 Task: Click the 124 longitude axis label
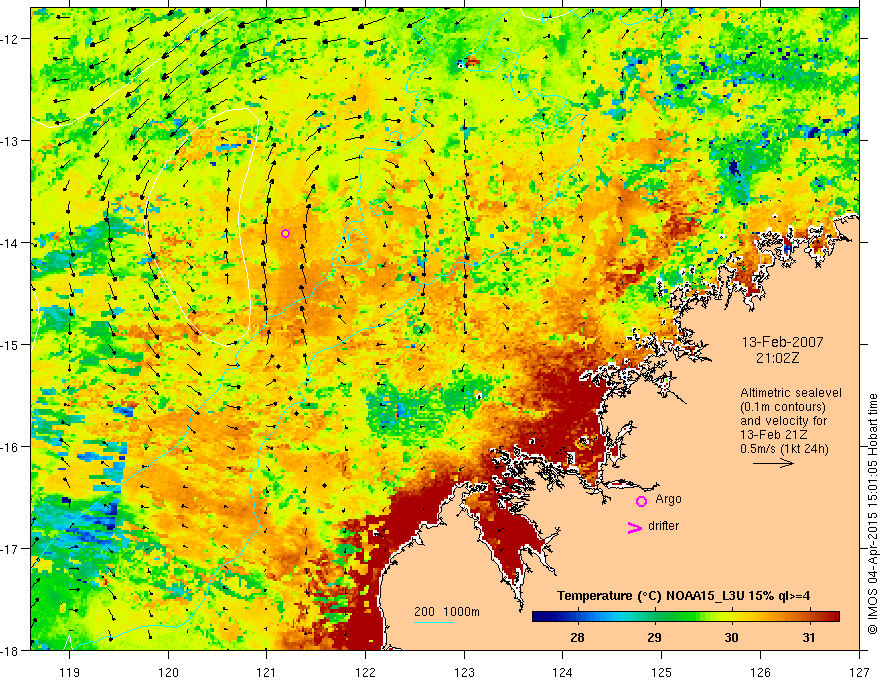pos(563,672)
